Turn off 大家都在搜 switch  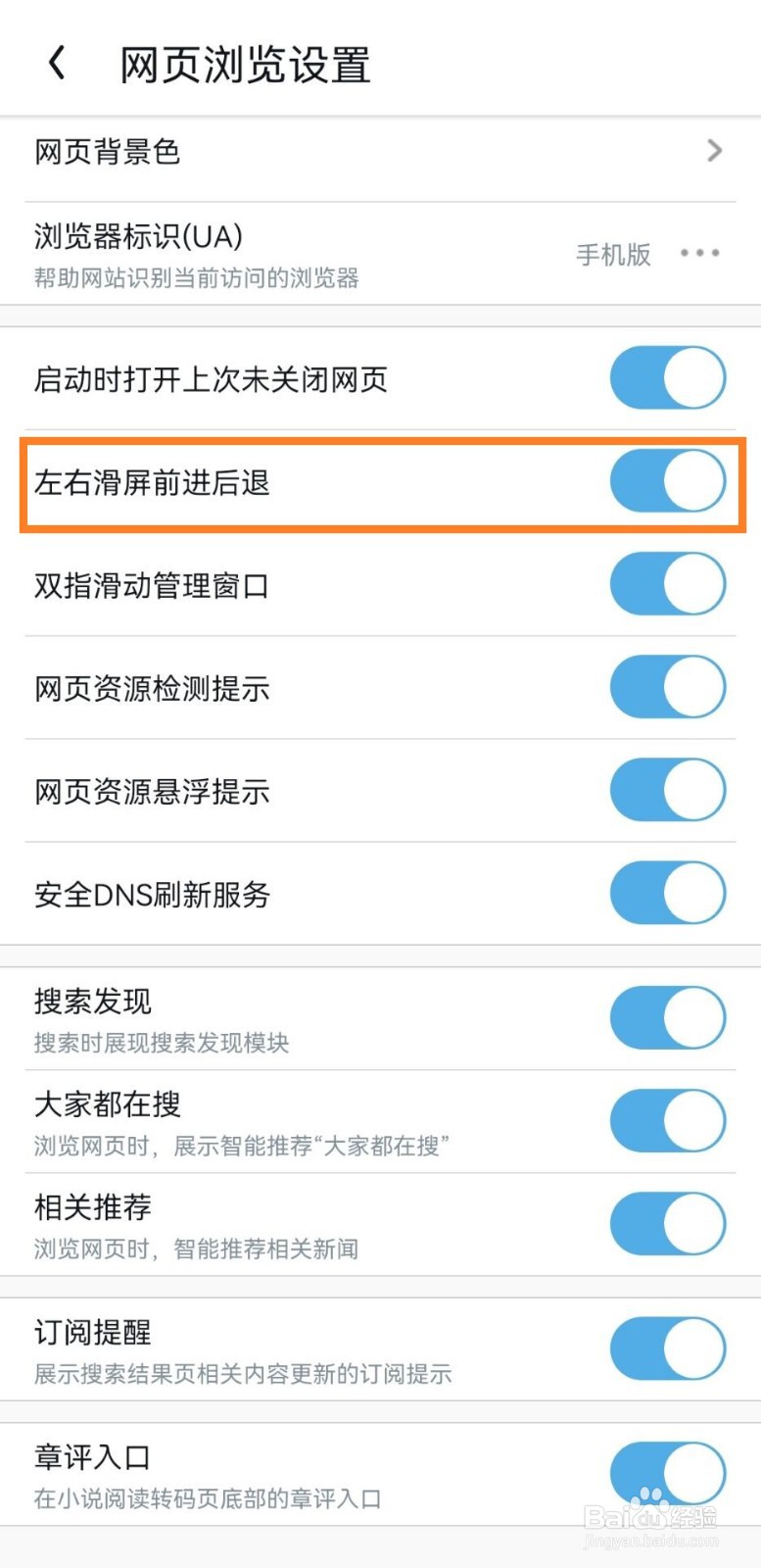click(667, 1121)
